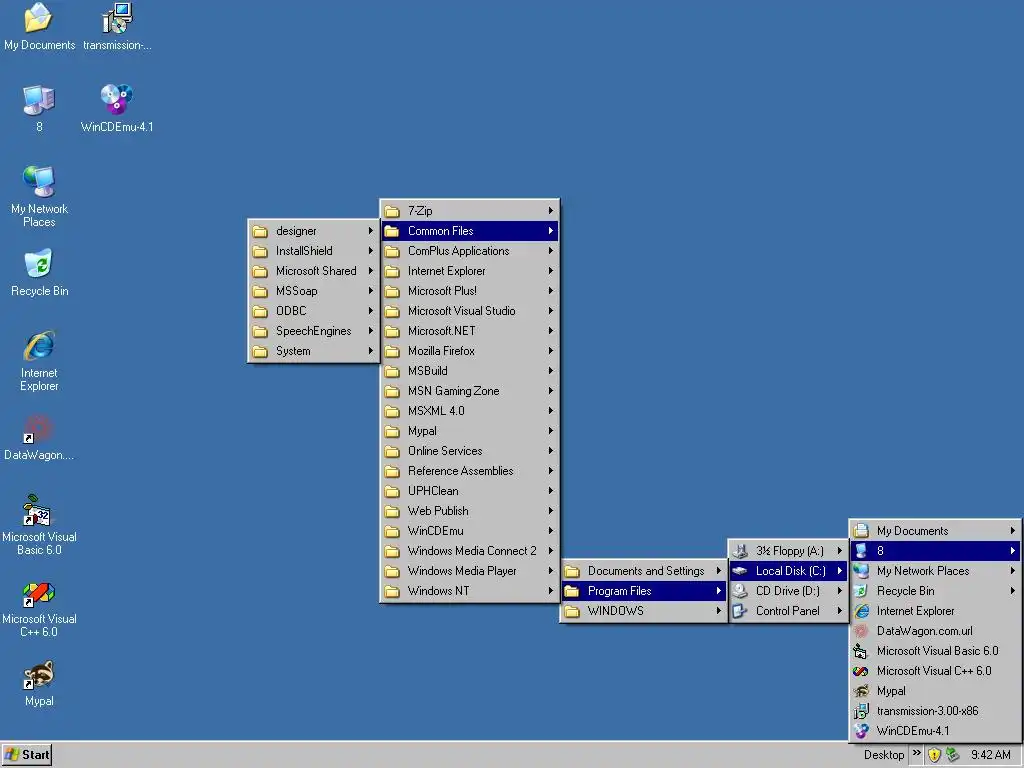
Task: Open the UPHClean folder
Action: pyautogui.click(x=470, y=491)
